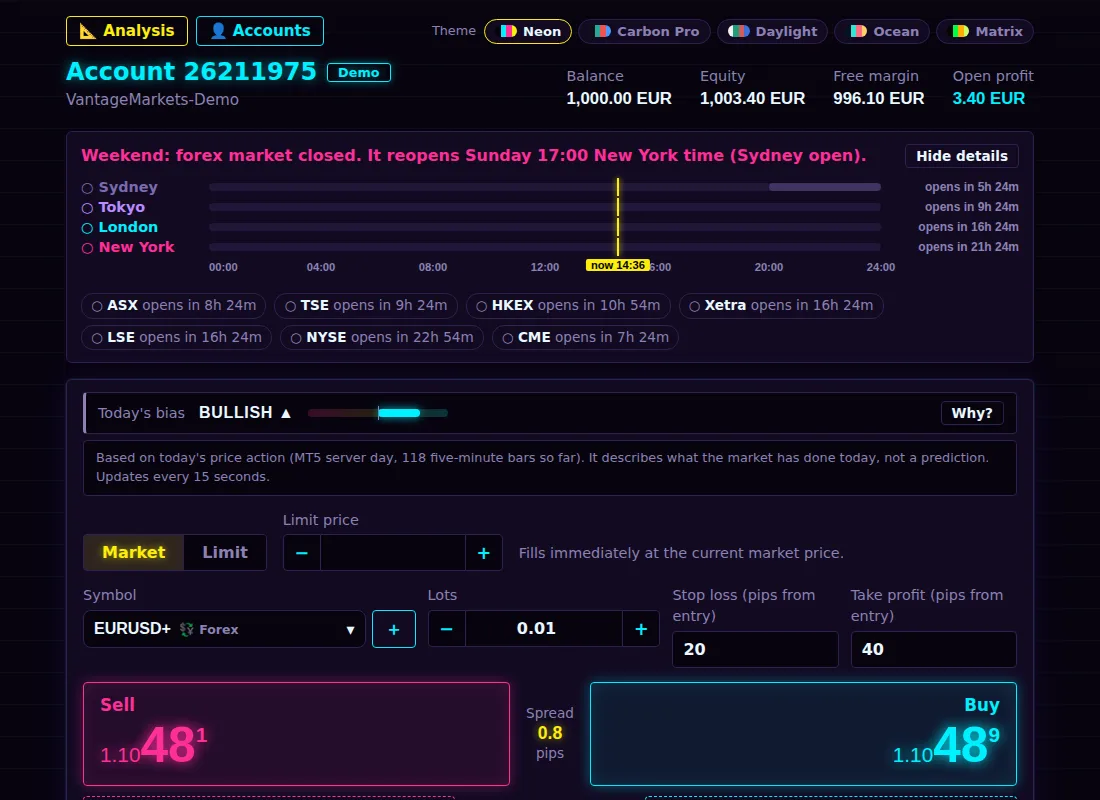Viewport: 1100px width, 800px height.
Task: Click the bullish bias meter bar
Action: 377,413
